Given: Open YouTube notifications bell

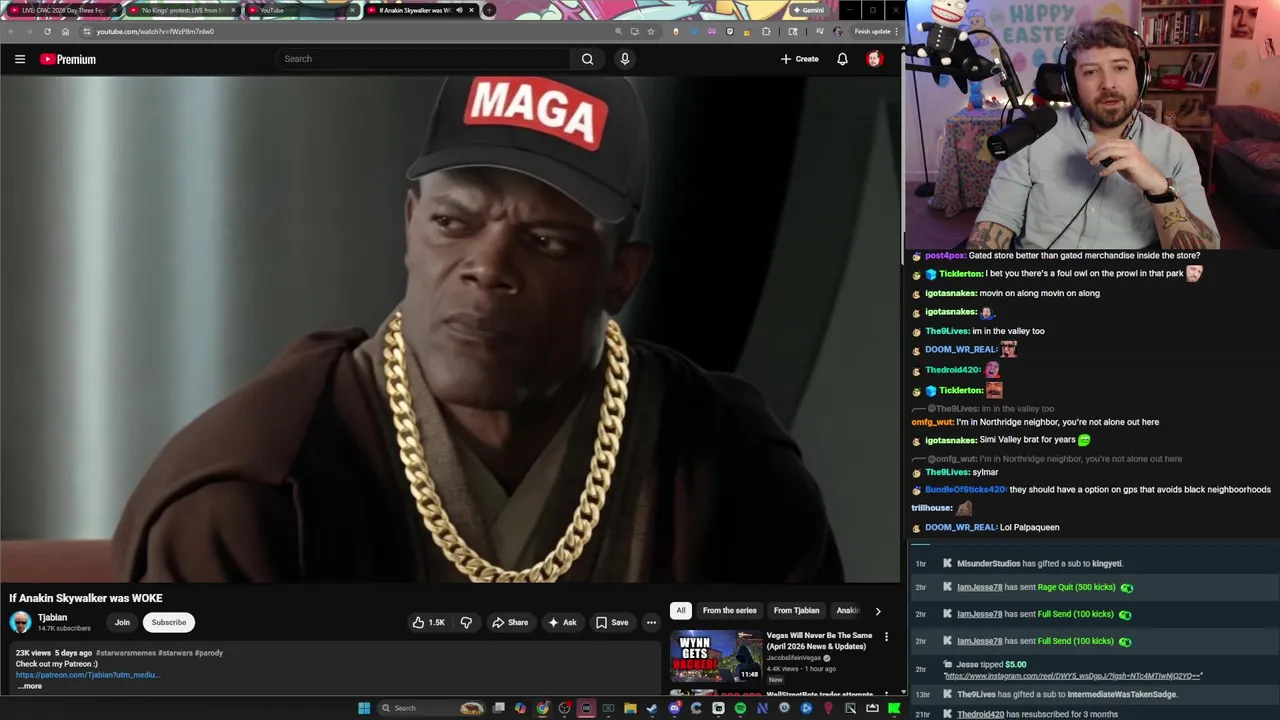Looking at the screenshot, I should [x=842, y=59].
